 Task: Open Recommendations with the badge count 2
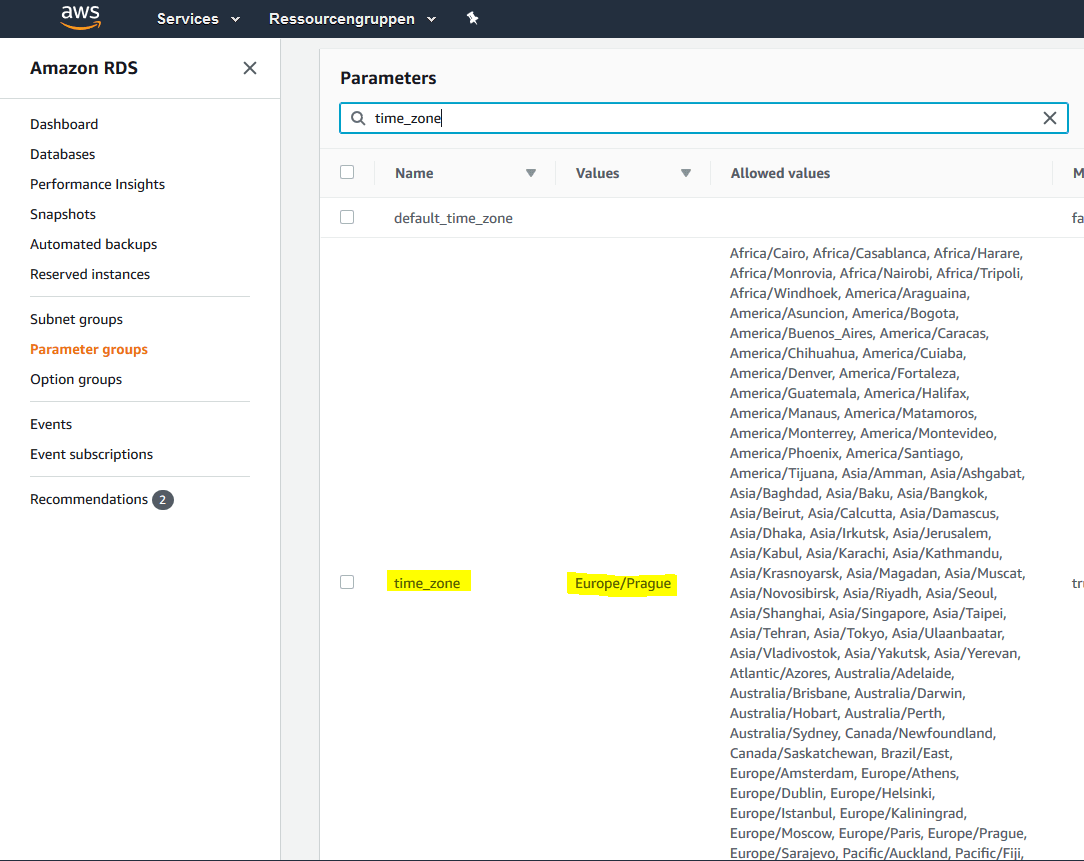[89, 499]
